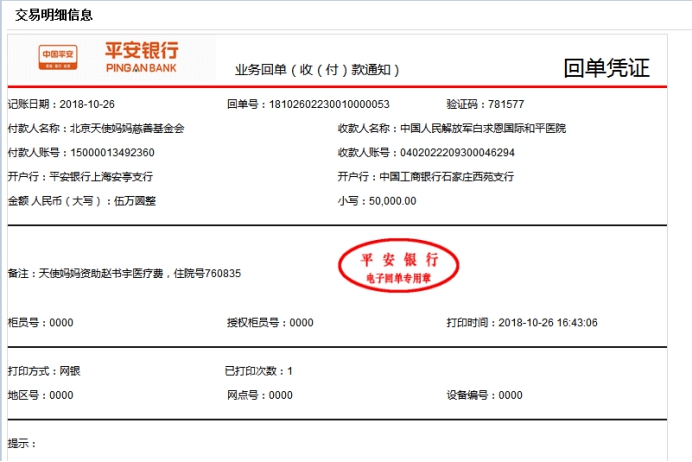The image size is (692, 462).
Task: Select payee account 0402022209300046294
Action: [457, 153]
